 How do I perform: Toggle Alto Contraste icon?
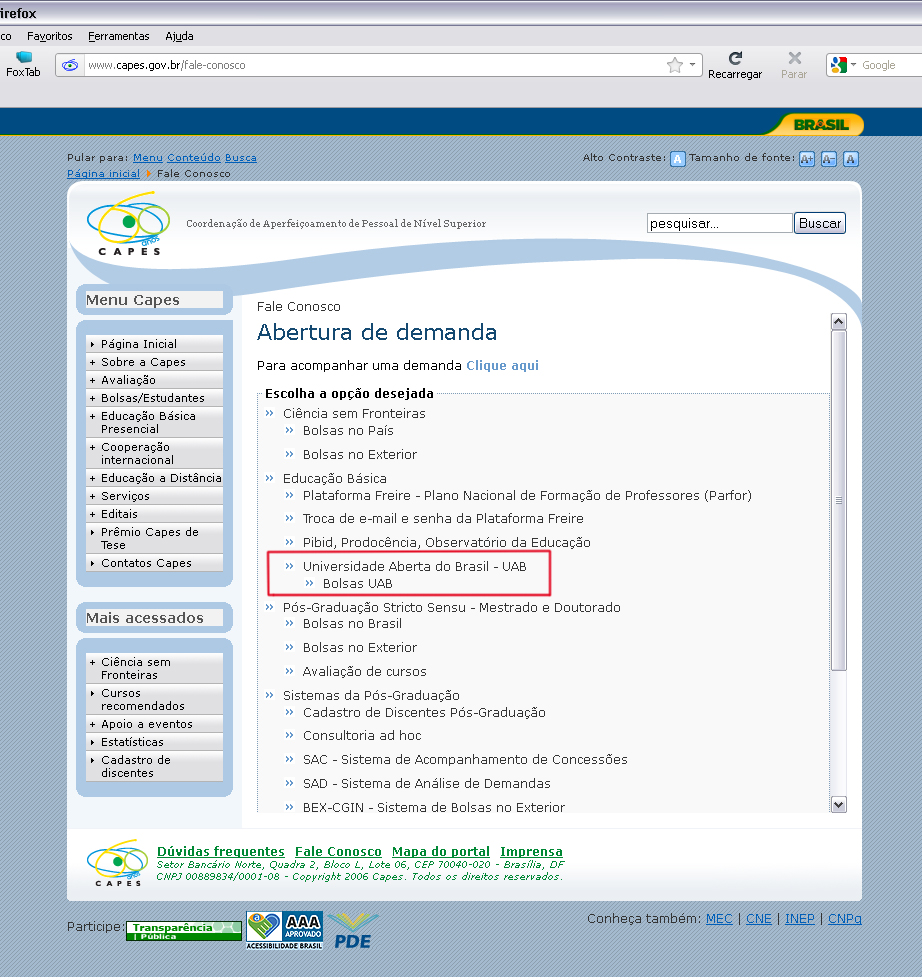point(677,159)
